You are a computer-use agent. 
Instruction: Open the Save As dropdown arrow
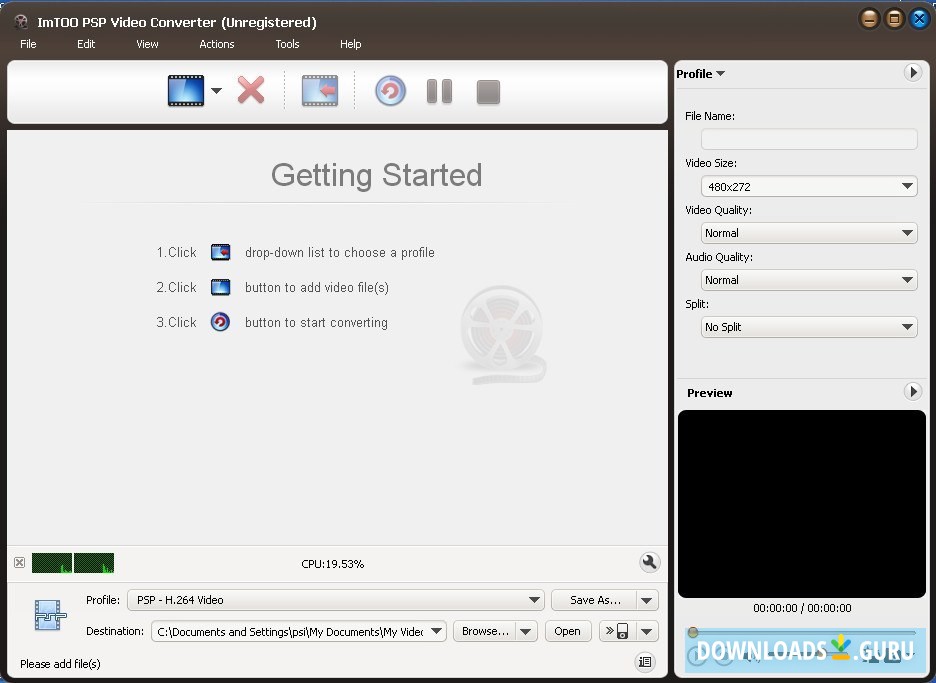(x=648, y=600)
